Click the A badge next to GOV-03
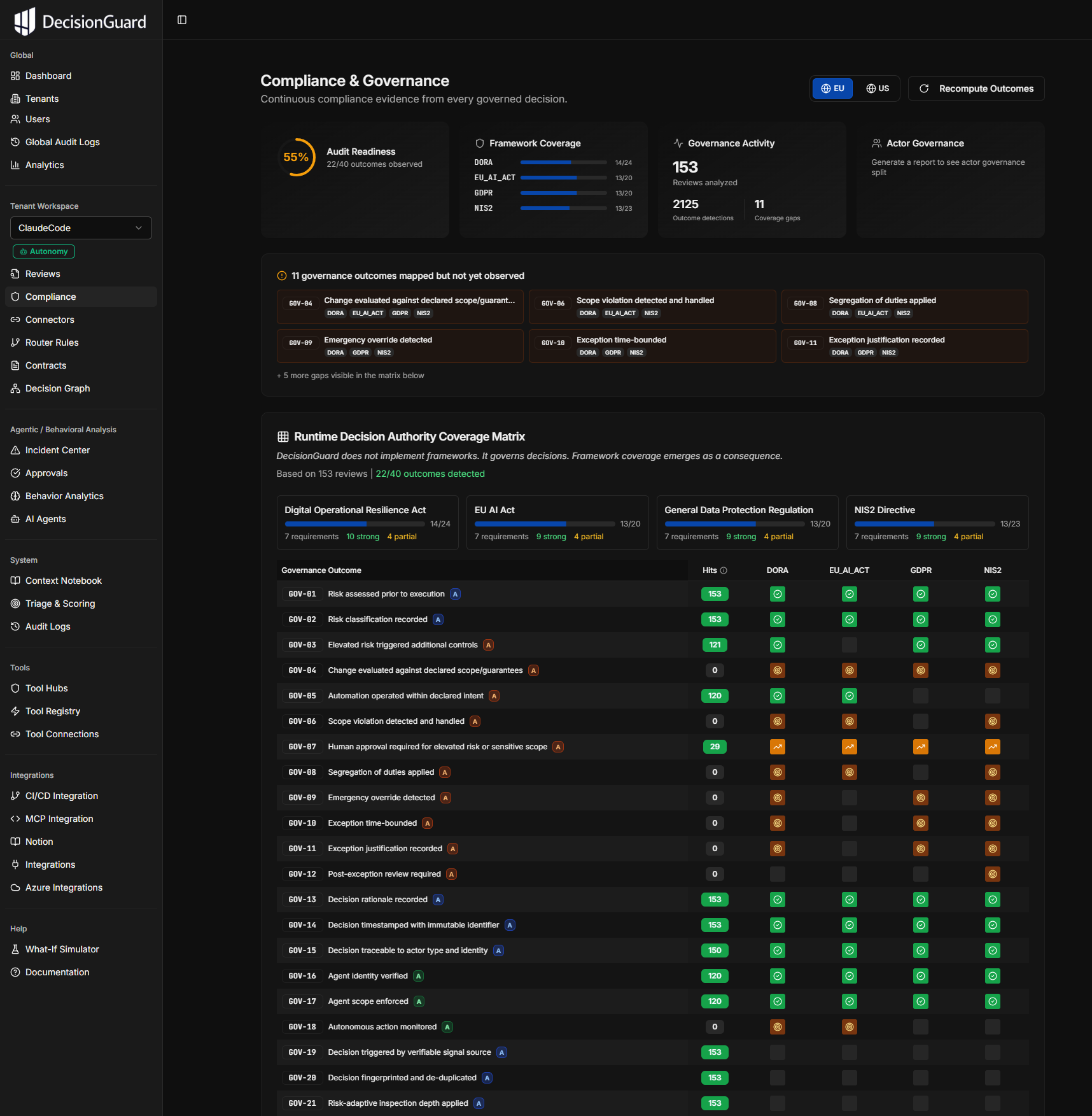The image size is (1092, 1116). coord(488,645)
